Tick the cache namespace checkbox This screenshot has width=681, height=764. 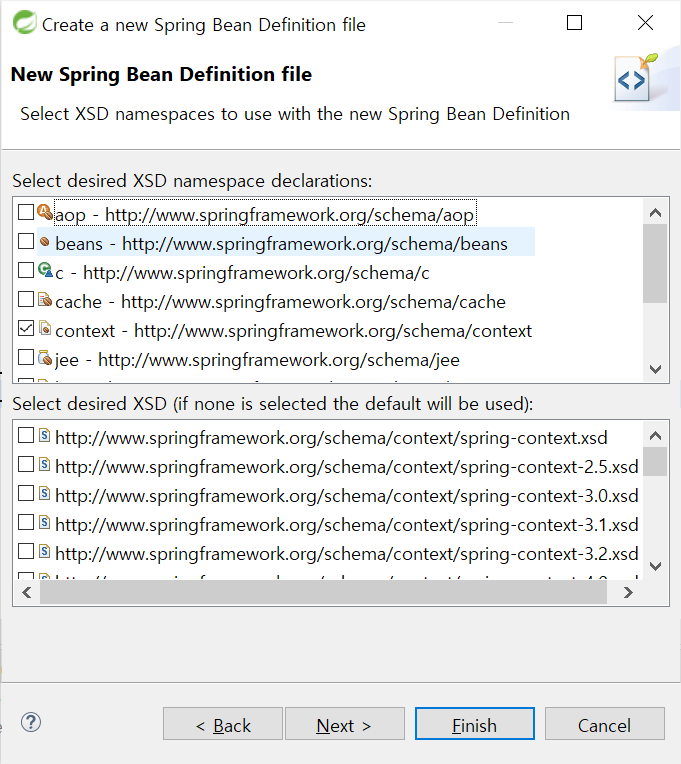point(26,299)
